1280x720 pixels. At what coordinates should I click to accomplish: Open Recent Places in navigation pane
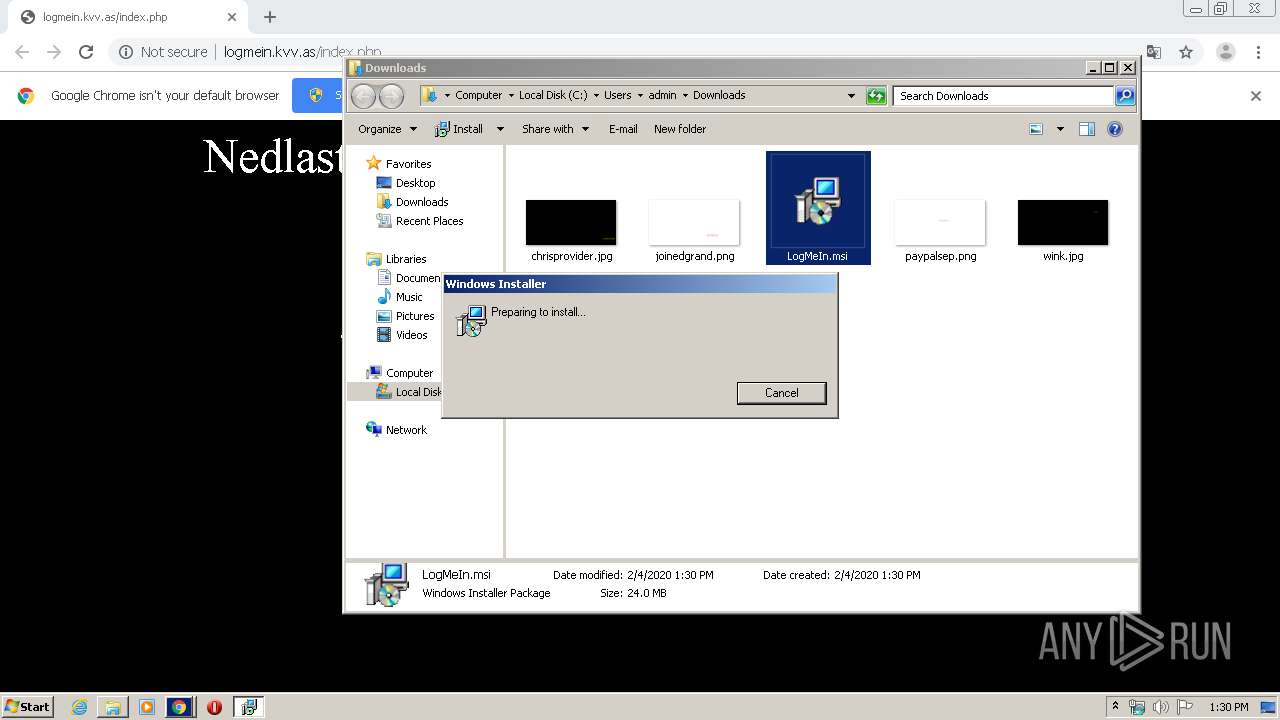tap(429, 221)
